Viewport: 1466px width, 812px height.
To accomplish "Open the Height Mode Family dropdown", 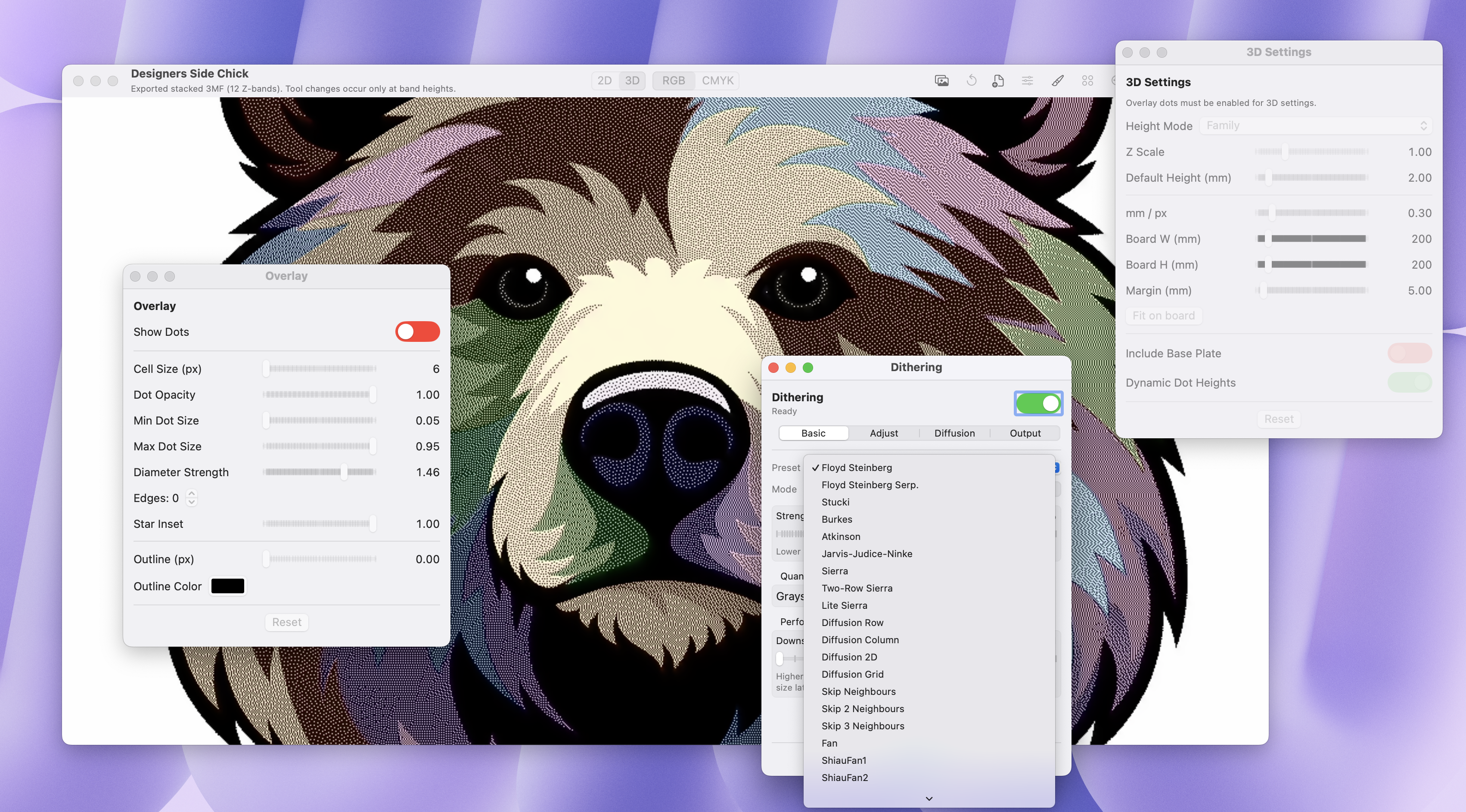I will tap(1315, 125).
